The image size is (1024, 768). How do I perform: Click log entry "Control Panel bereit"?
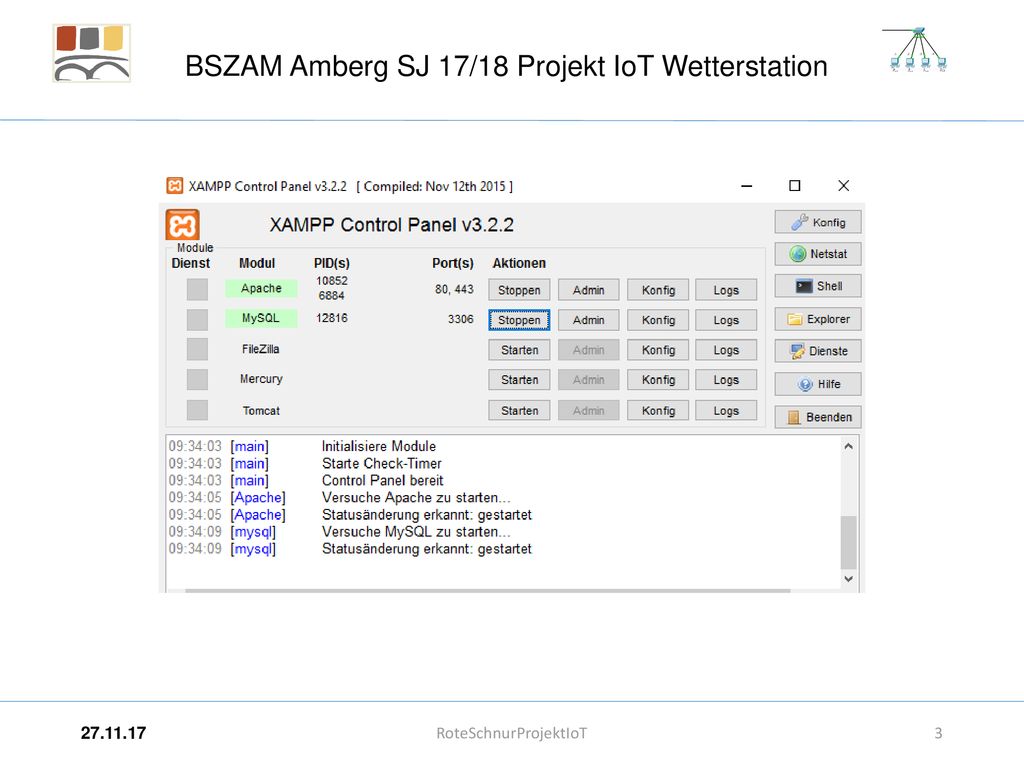(383, 480)
